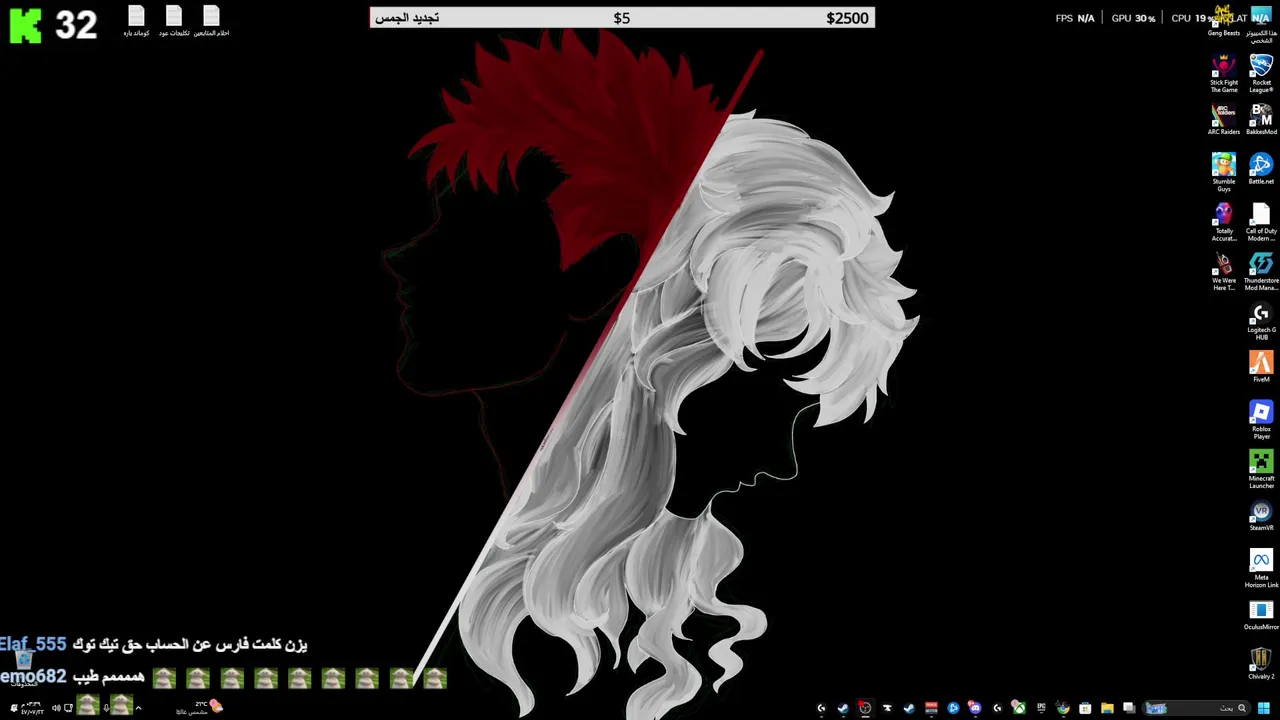Click the GPU 30% overlay readout
Screen dimensions: 1280x720
(1133, 18)
